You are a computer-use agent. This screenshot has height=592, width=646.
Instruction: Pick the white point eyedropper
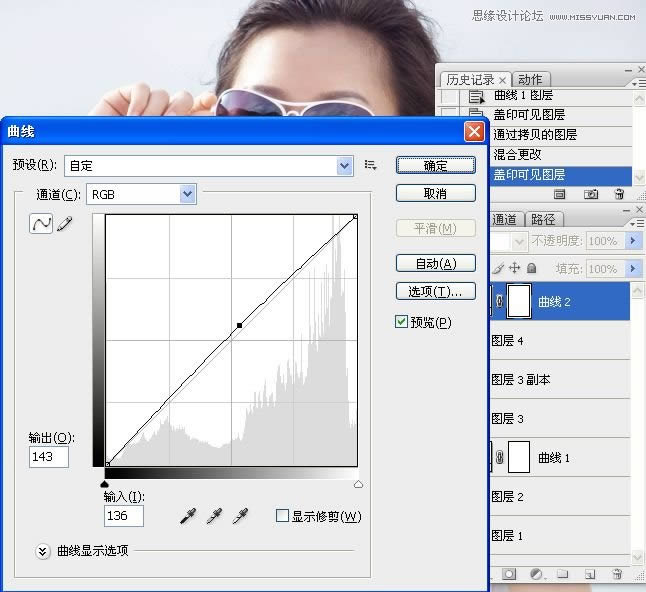(x=239, y=516)
